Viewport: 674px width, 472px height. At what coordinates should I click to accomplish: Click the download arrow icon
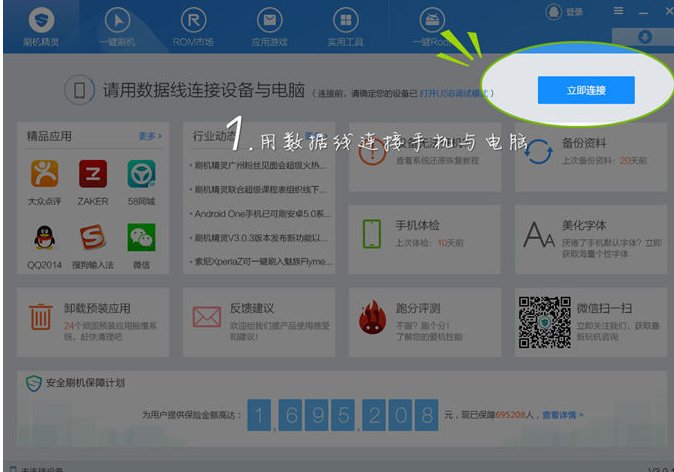coord(644,37)
